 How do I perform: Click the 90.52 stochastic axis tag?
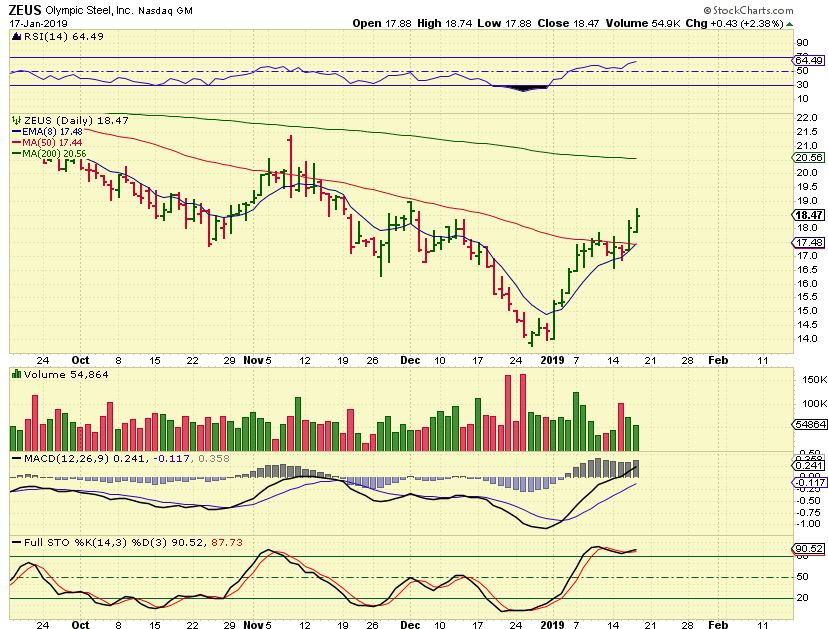pos(808,549)
